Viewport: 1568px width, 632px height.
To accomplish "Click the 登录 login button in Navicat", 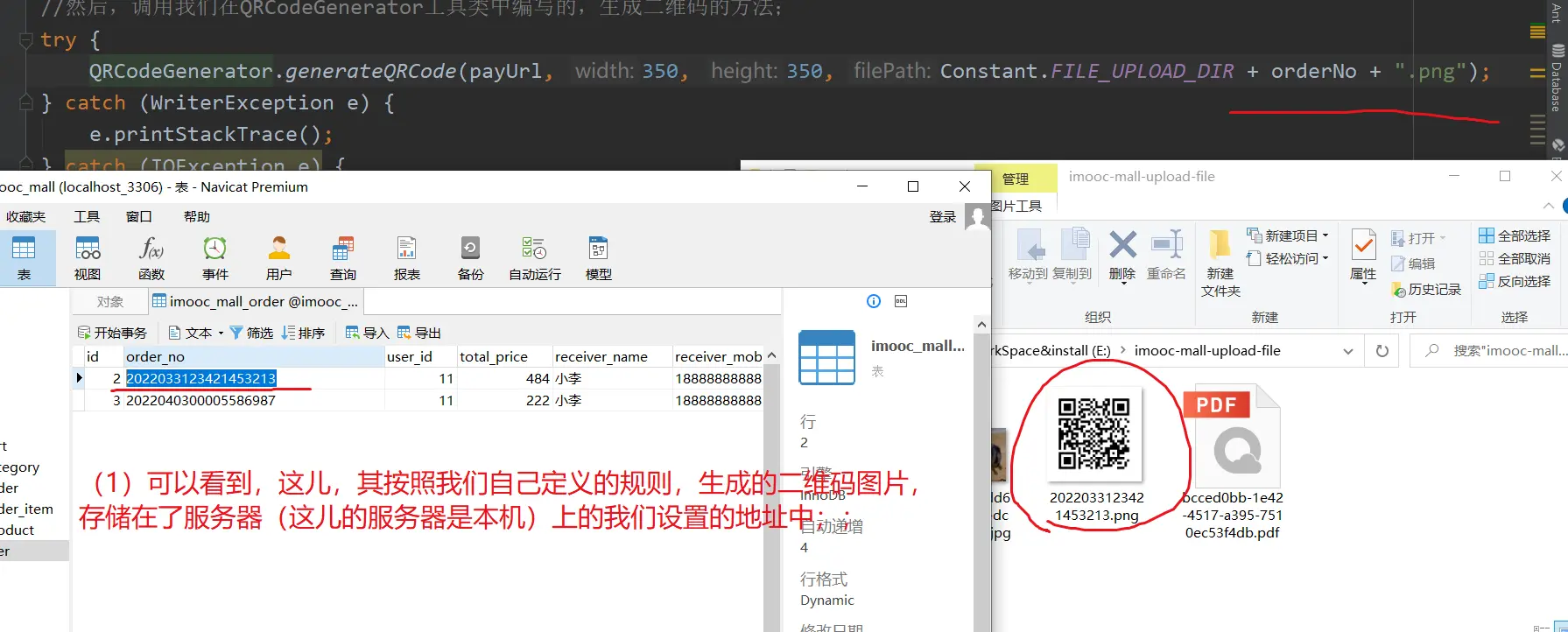I will click(942, 216).
